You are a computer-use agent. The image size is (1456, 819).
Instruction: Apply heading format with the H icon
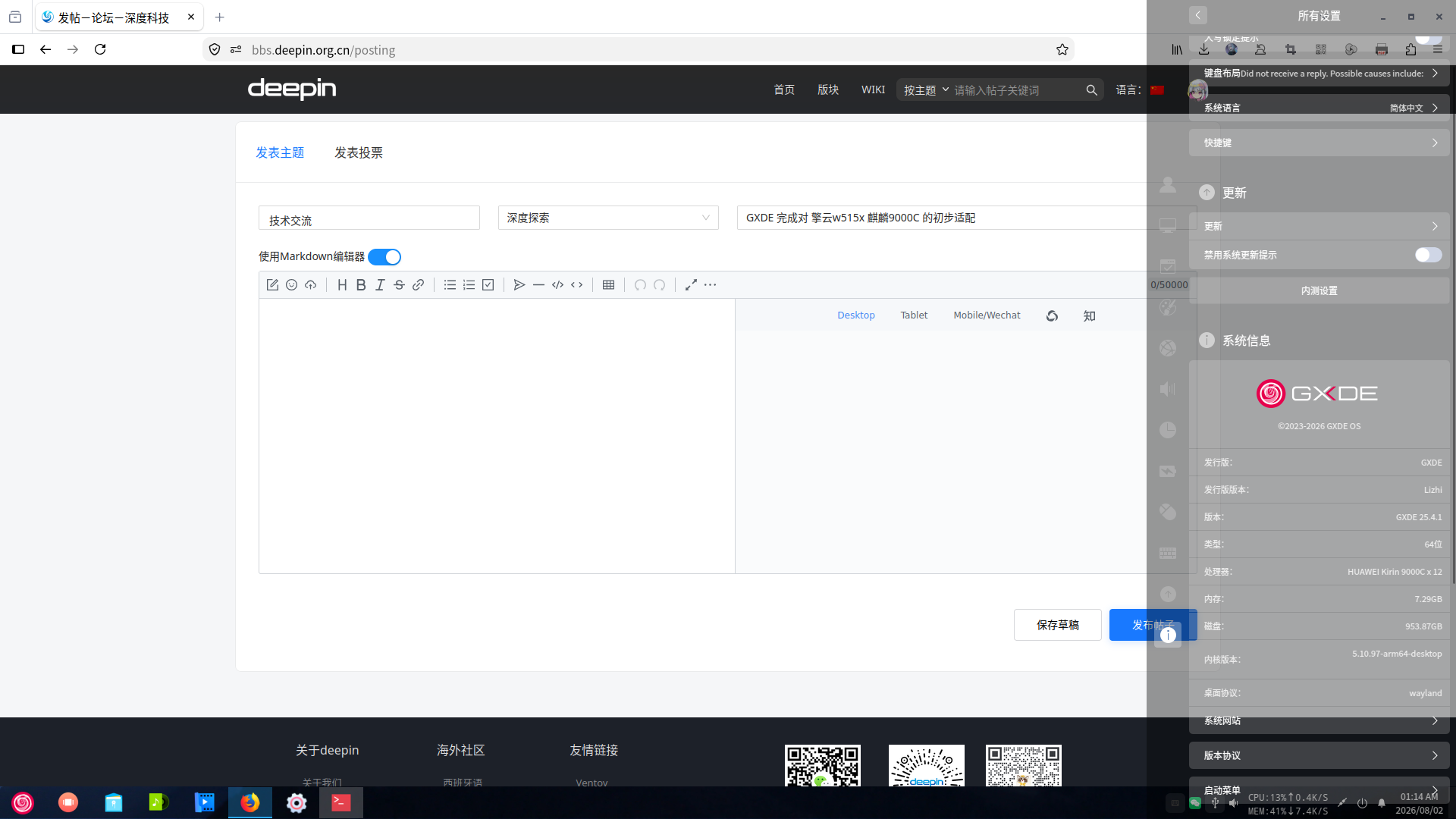(x=342, y=285)
